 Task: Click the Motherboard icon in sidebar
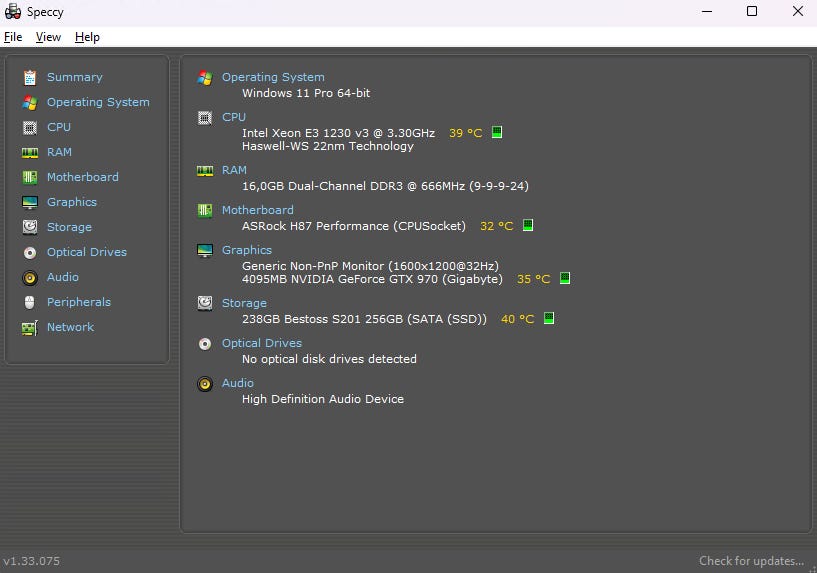point(30,178)
